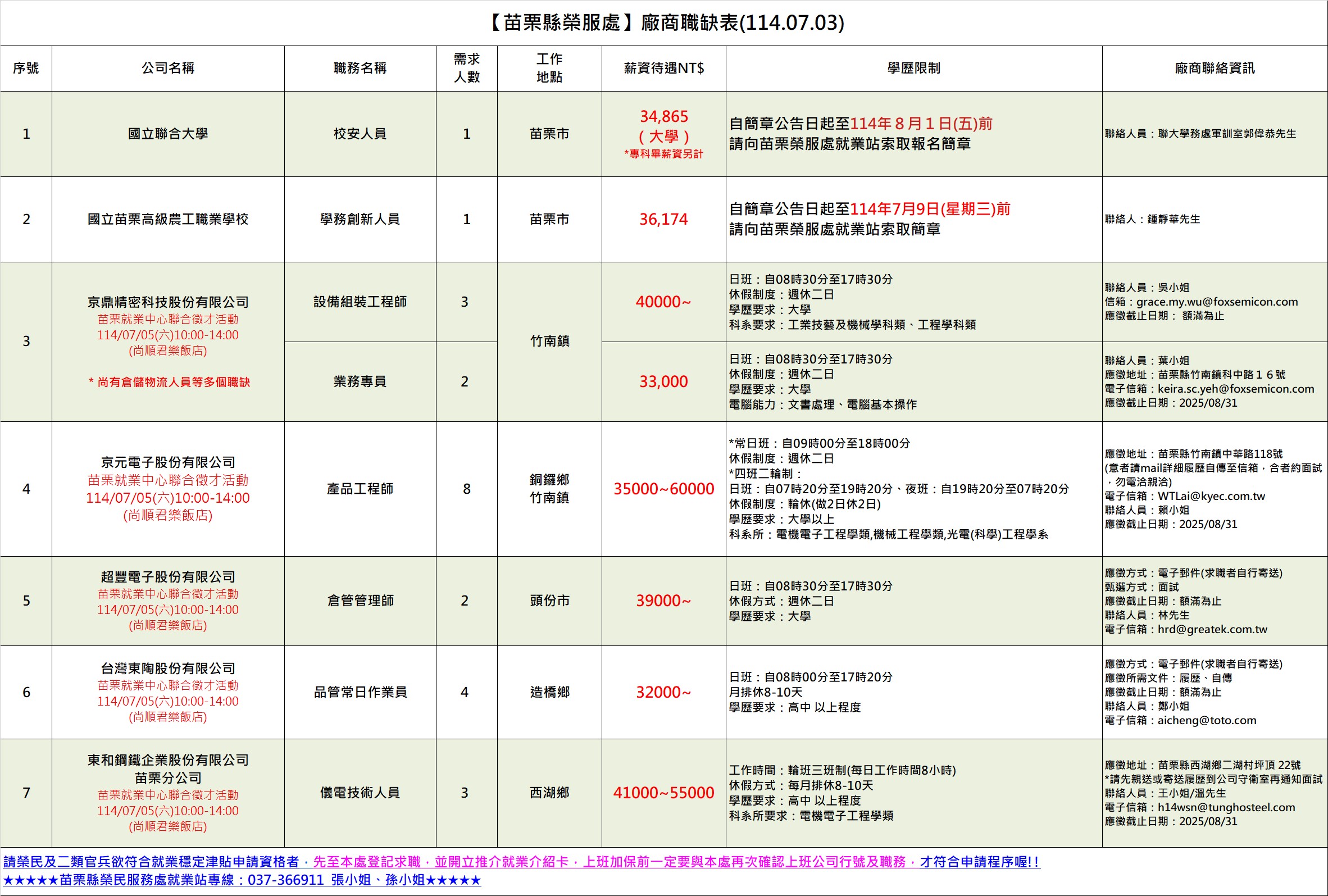
Task: Click the address 苗栗縣竹南鎮中華路118號
Action: (1221, 454)
